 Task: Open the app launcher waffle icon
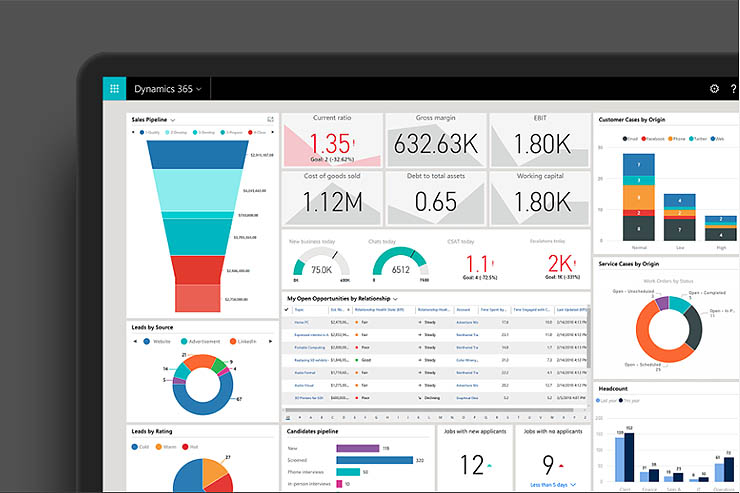[113, 88]
